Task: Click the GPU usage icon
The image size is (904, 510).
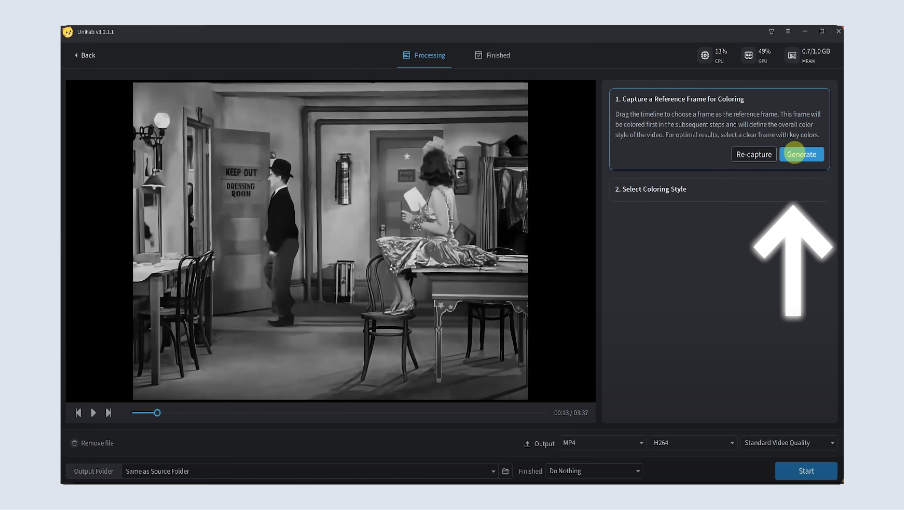Action: (x=748, y=55)
